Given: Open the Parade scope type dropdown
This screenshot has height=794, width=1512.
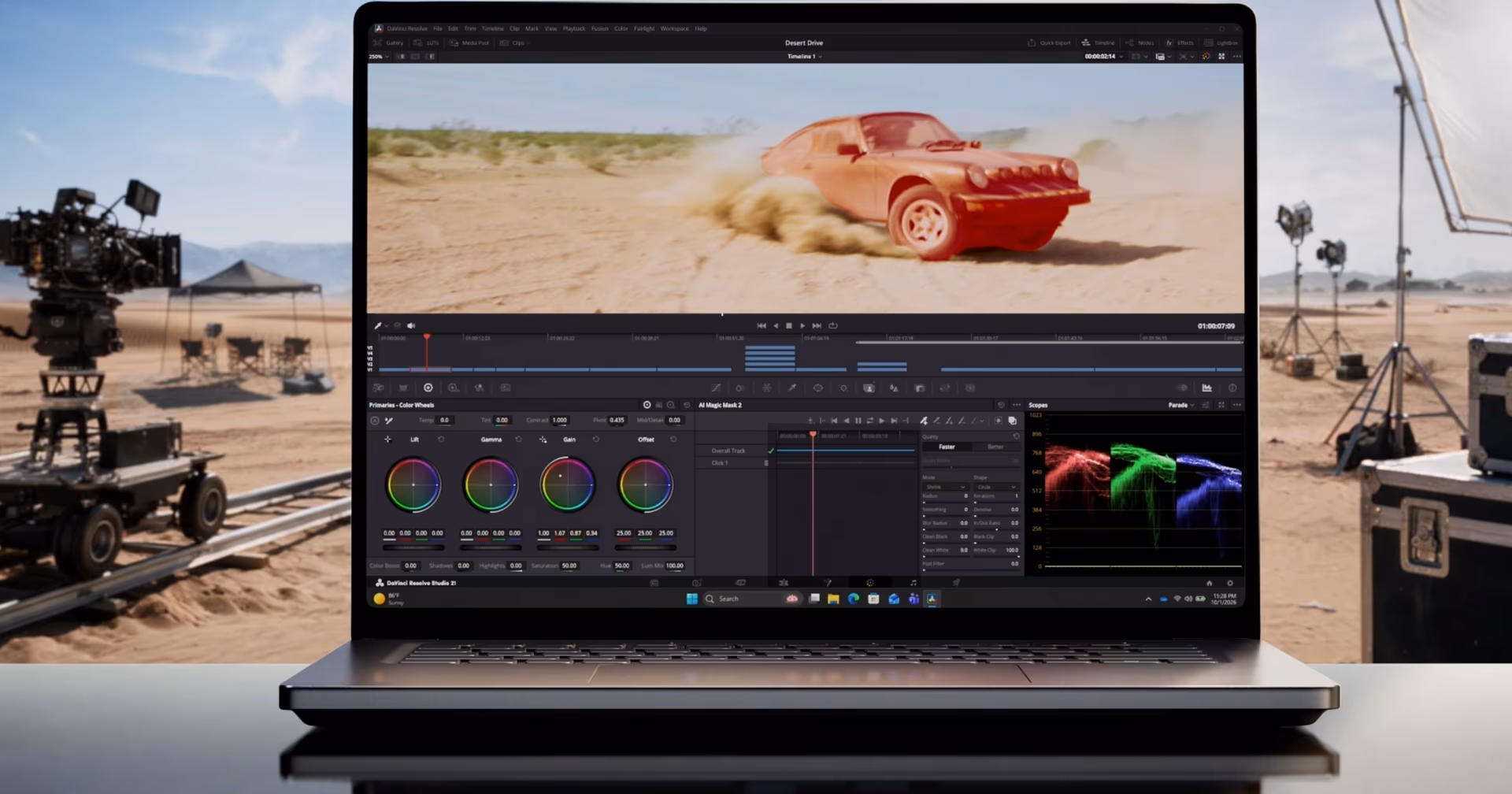Looking at the screenshot, I should pos(1180,405).
